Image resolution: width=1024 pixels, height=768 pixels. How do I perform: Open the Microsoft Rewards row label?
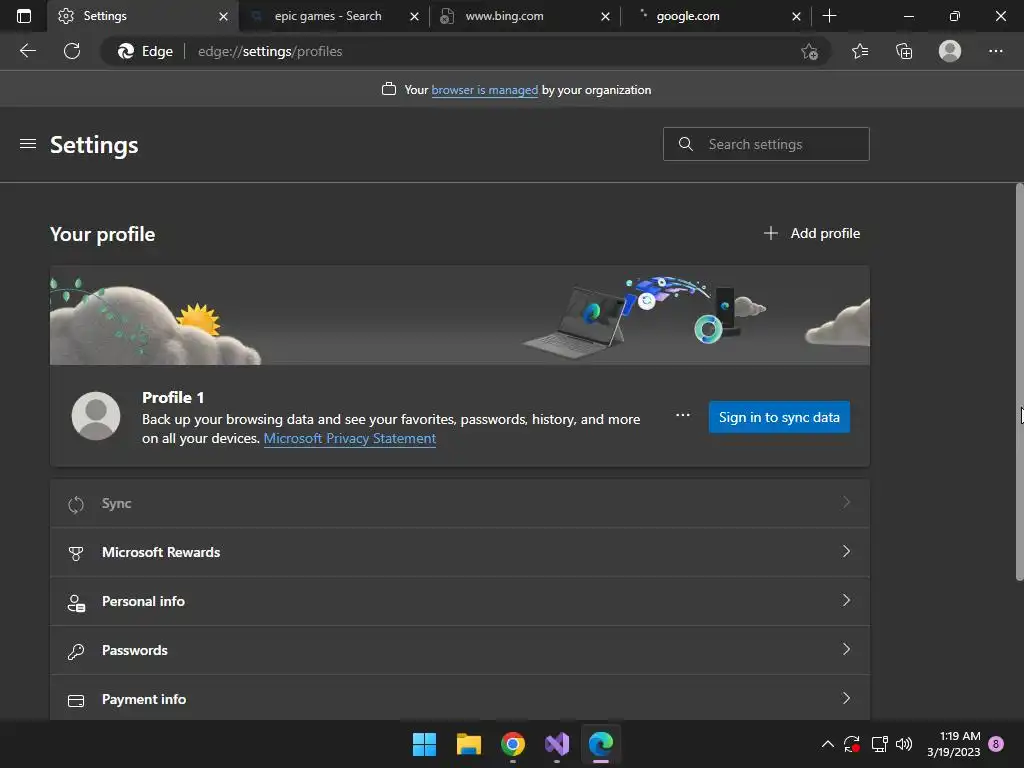[161, 552]
